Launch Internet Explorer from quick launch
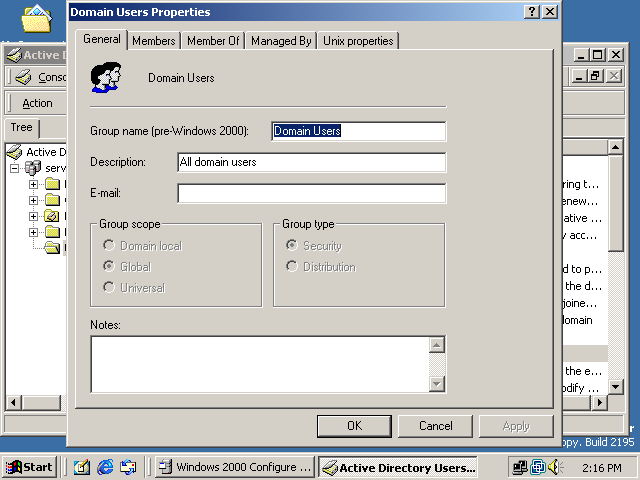Screen dimensions: 640x480 pyautogui.click(x=105, y=467)
